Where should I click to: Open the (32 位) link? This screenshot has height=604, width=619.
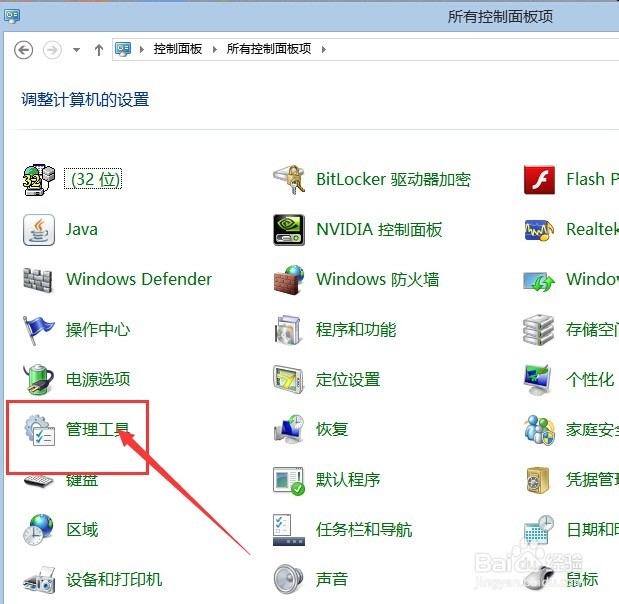click(x=93, y=179)
